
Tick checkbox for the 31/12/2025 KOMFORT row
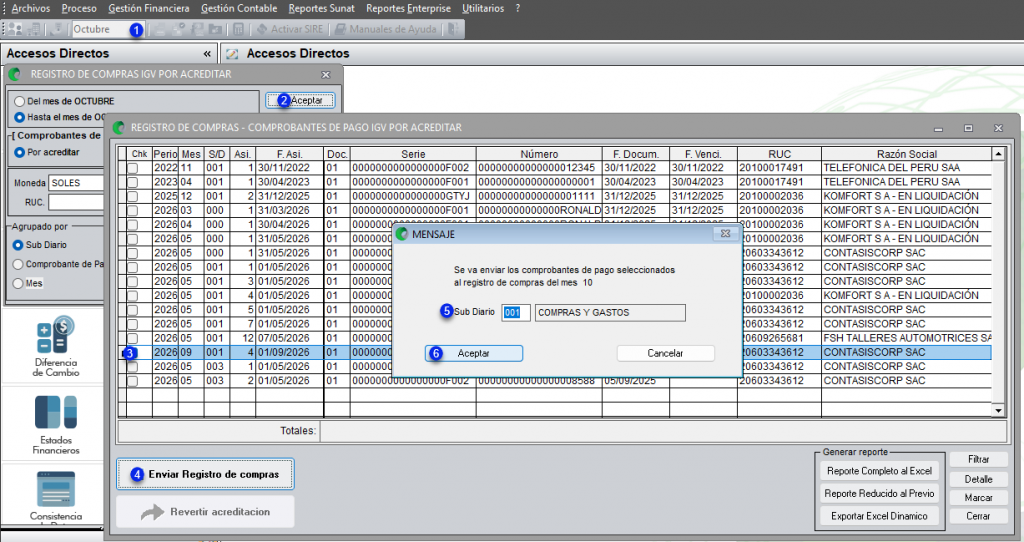(x=133, y=197)
